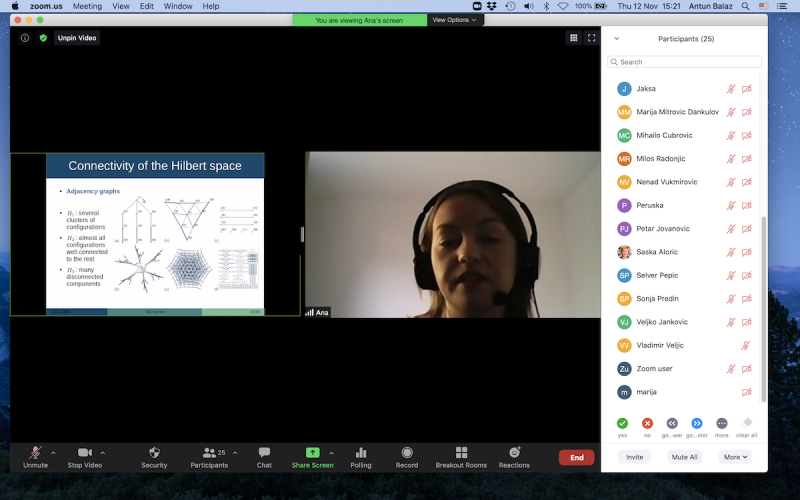Click green encryption shield icon

(43, 38)
